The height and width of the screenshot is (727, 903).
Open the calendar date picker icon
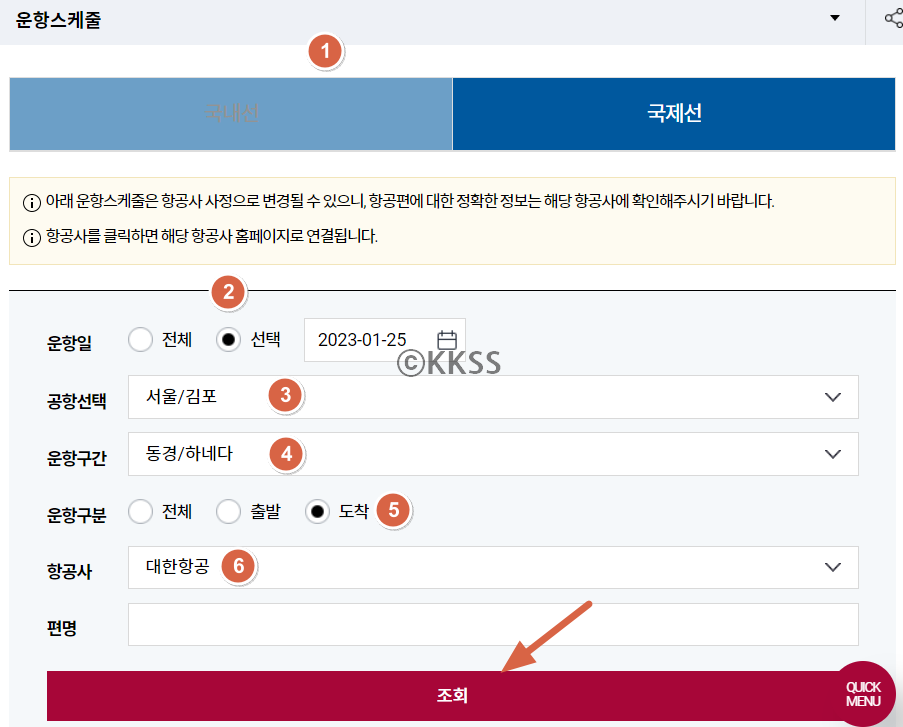tap(446, 338)
